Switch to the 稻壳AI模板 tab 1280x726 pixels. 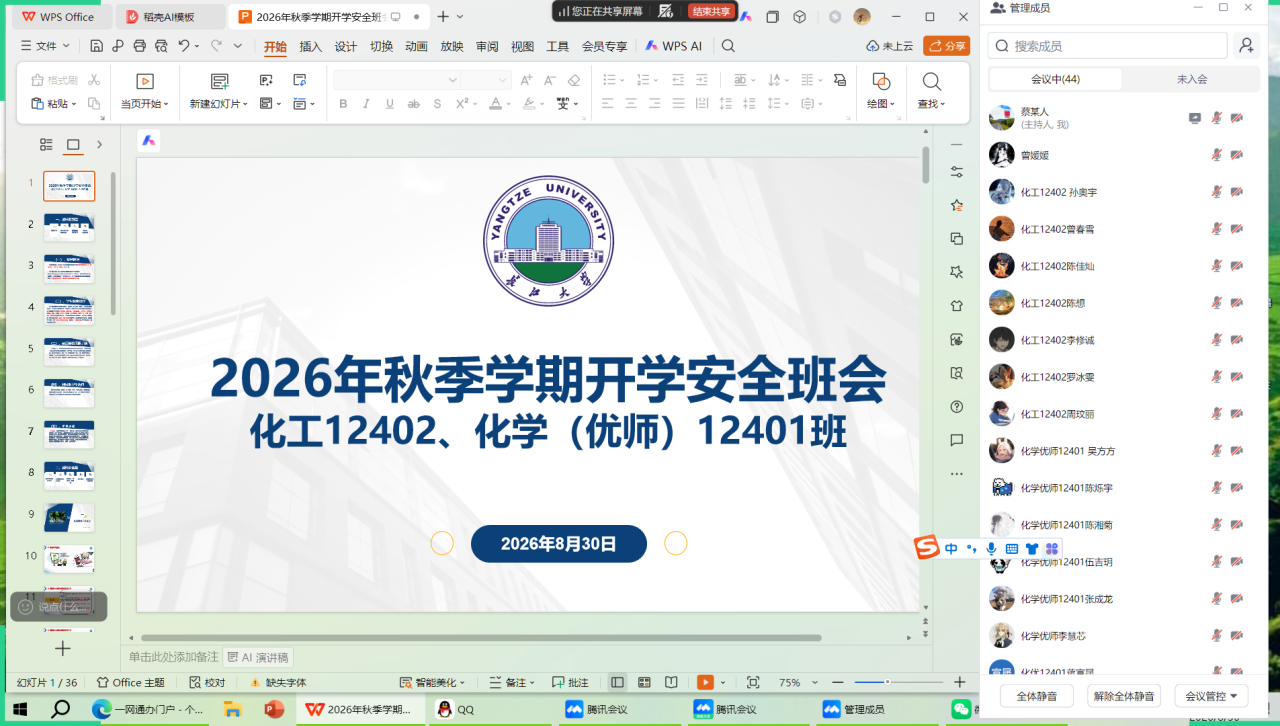pyautogui.click(x=169, y=17)
